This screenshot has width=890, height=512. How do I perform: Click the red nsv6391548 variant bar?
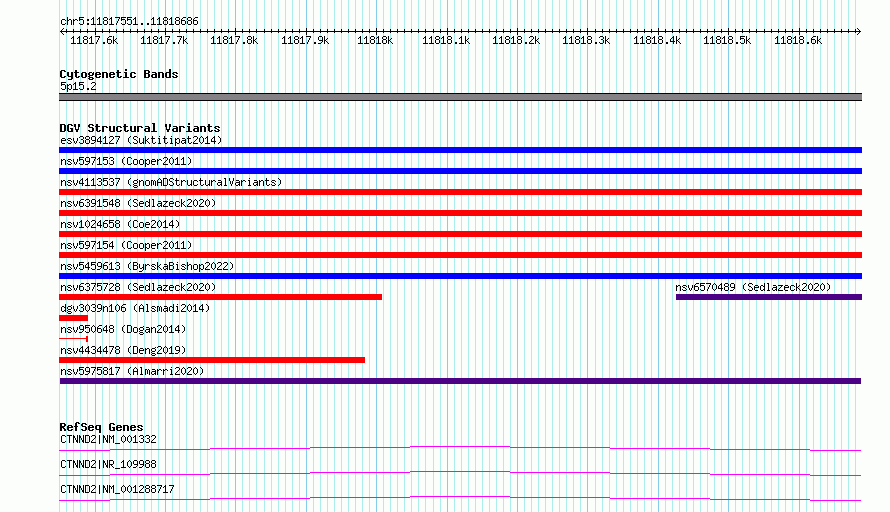tap(460, 213)
